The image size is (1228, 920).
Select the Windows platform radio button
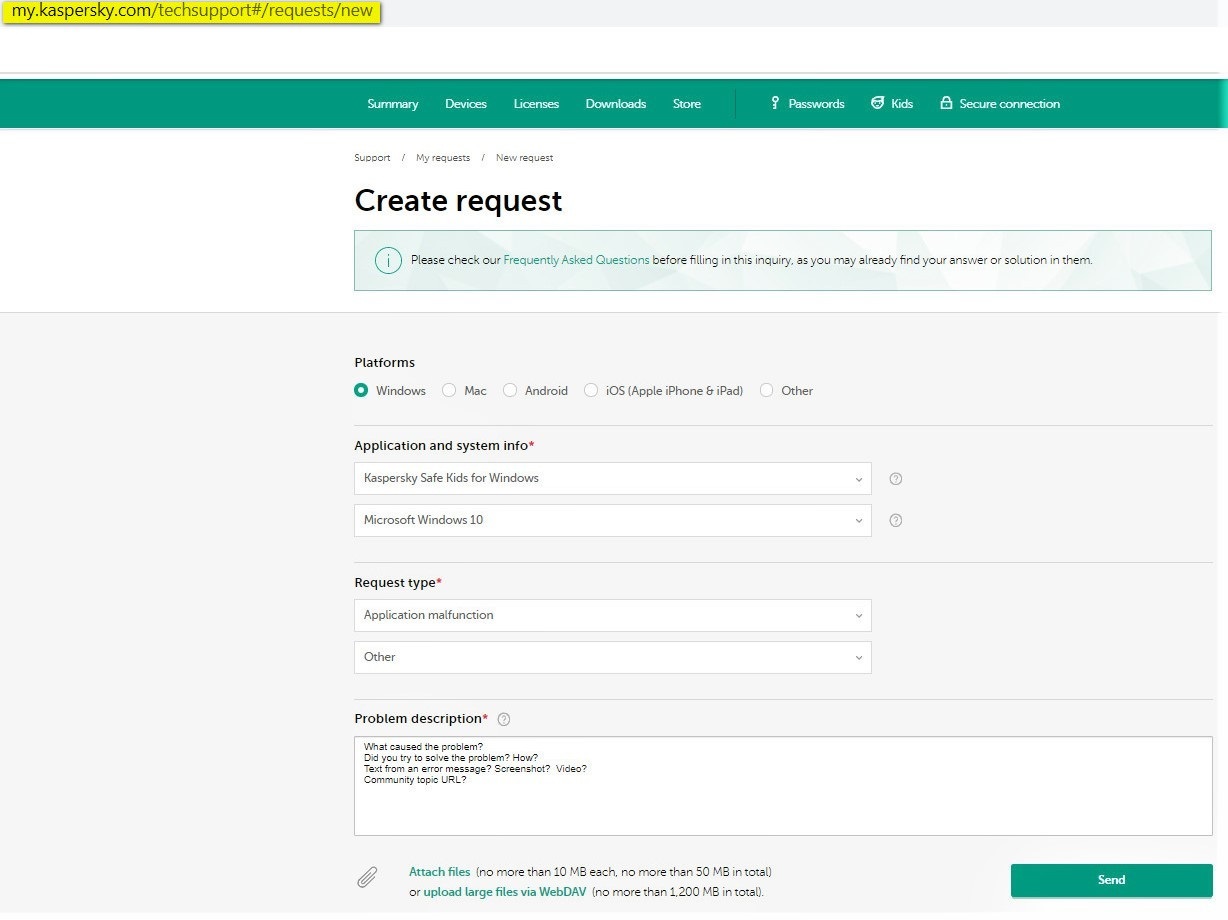[x=361, y=391]
